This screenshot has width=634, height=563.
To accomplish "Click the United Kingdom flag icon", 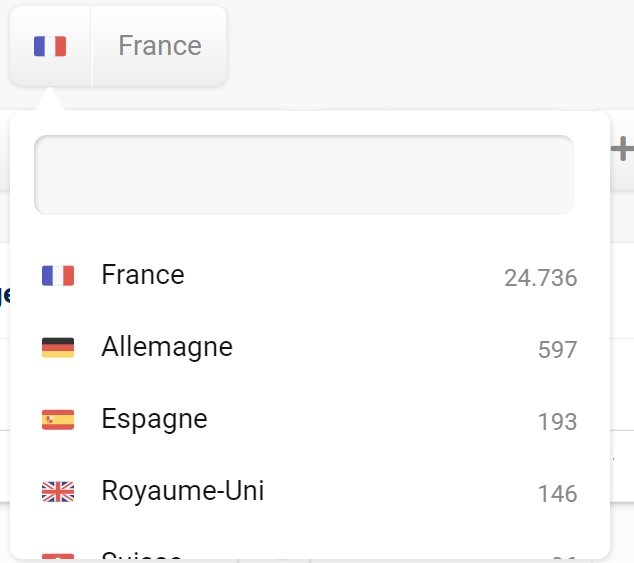I will pos(58,492).
